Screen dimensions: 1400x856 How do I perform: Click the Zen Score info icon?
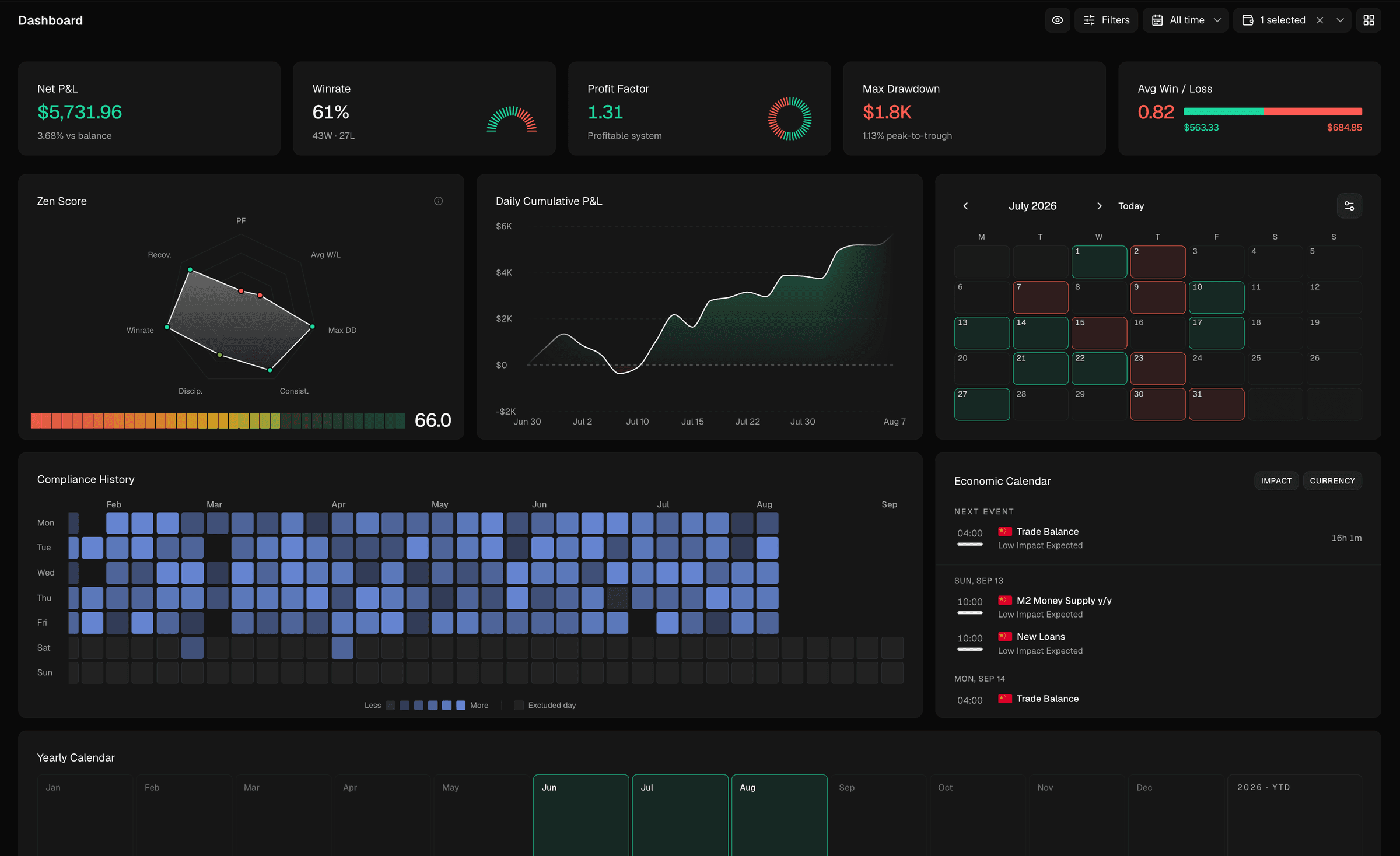[439, 201]
